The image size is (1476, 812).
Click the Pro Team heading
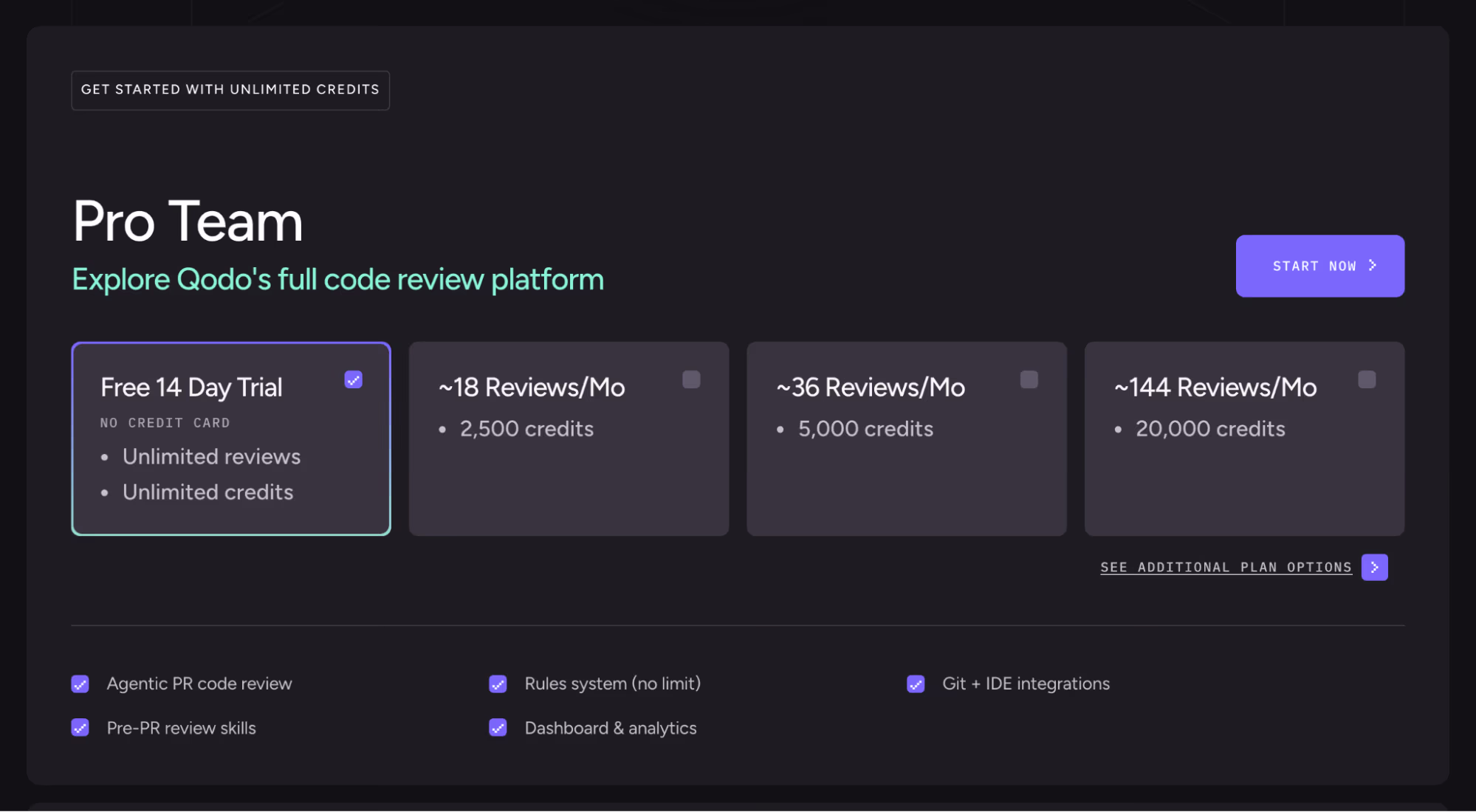tap(188, 221)
